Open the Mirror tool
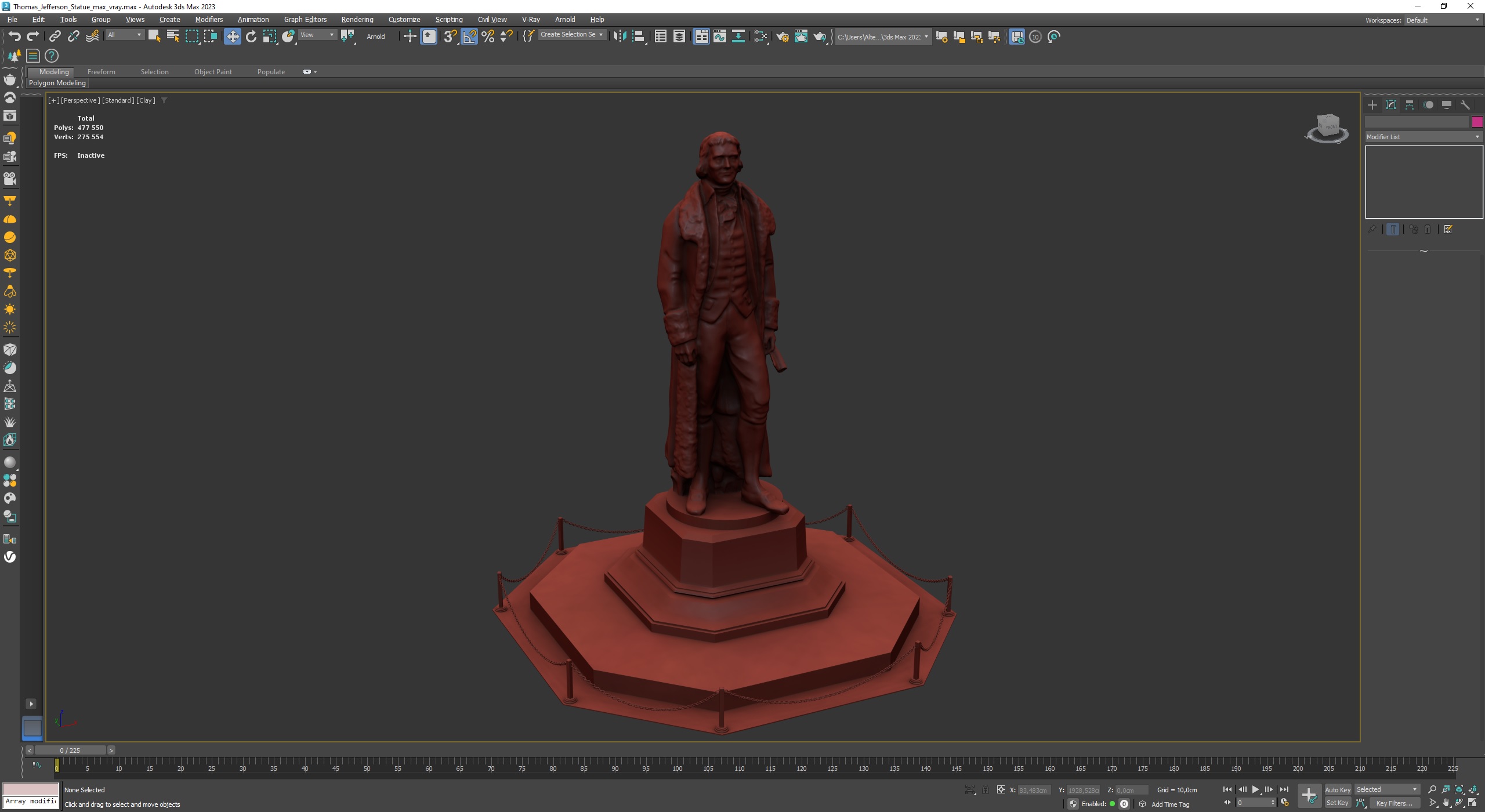 tap(619, 37)
